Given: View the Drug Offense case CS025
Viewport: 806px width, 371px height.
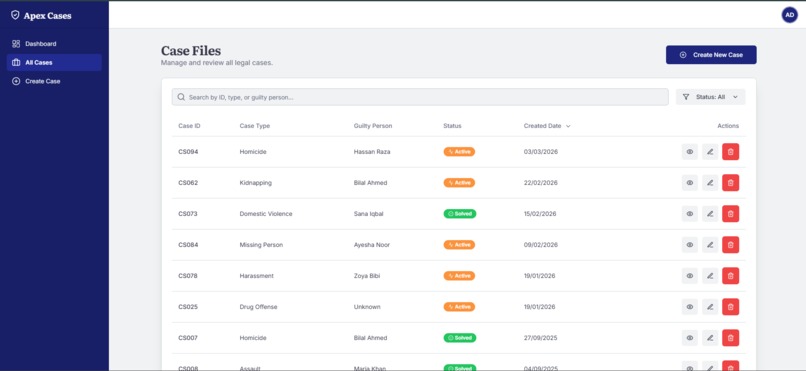Looking at the screenshot, I should click(x=690, y=307).
